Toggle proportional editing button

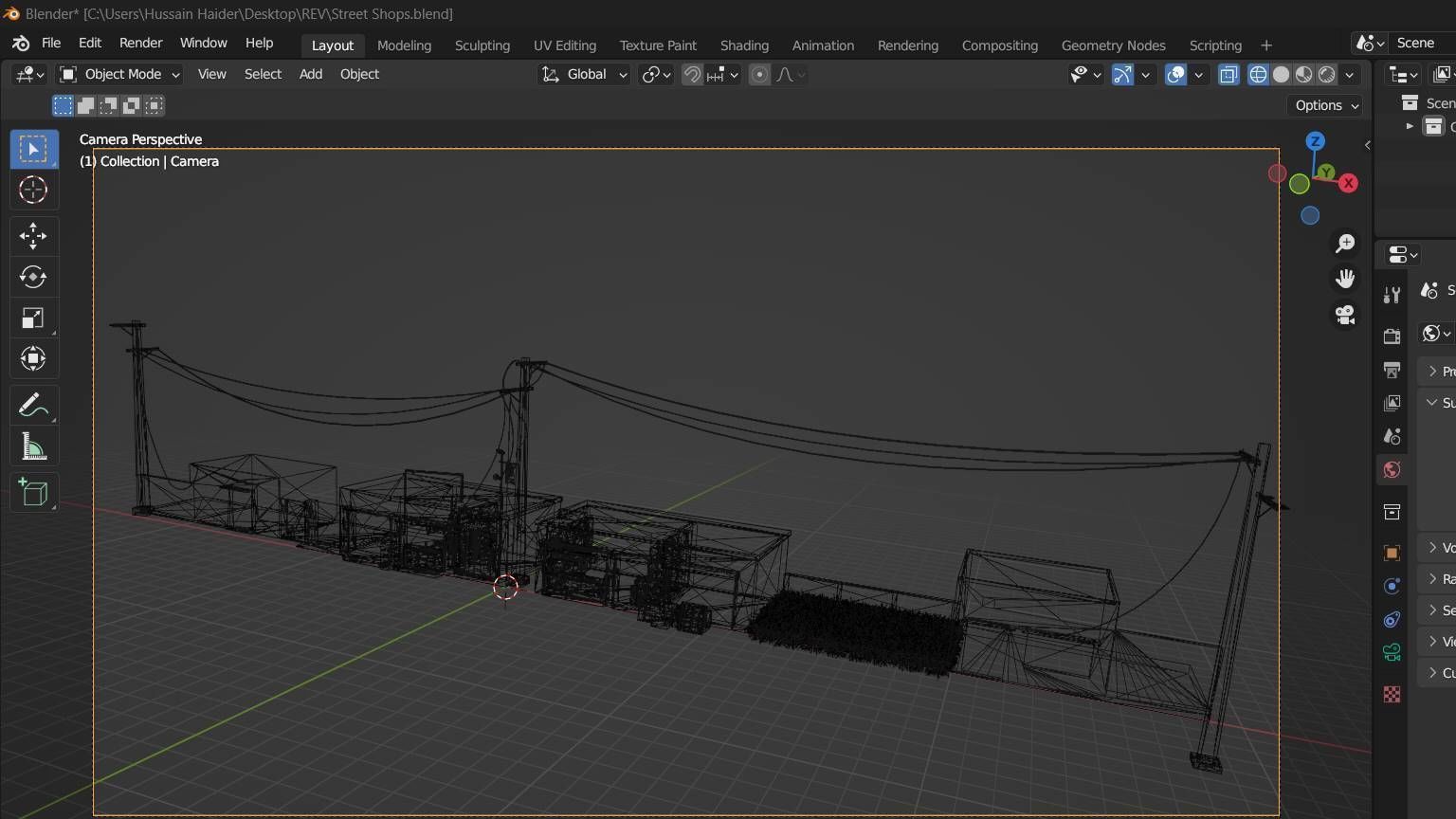click(759, 74)
